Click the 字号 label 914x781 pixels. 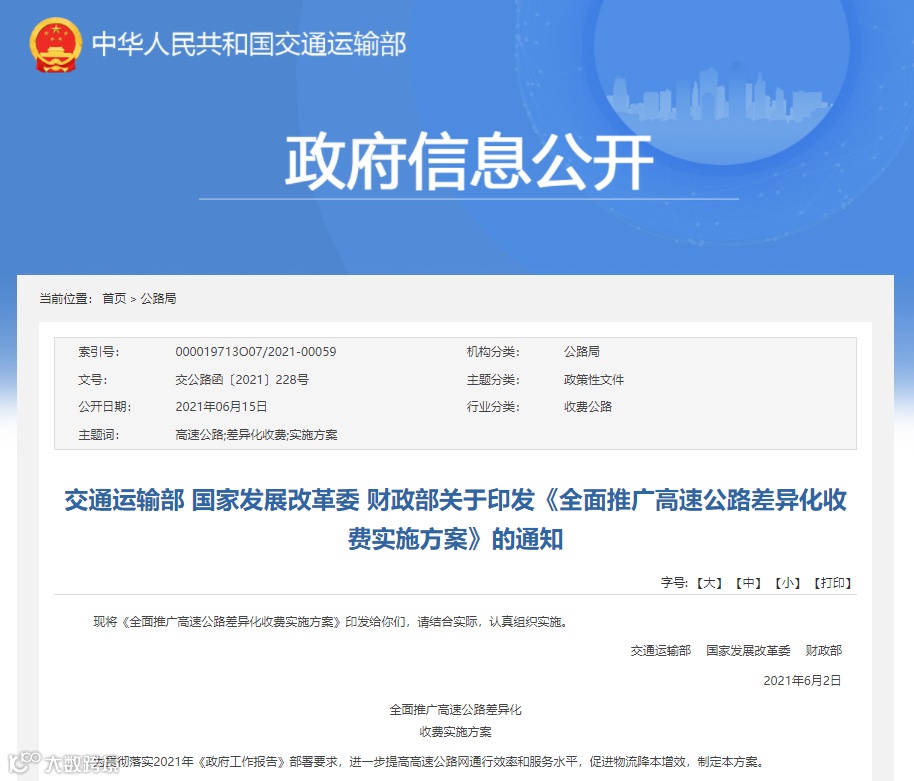click(674, 583)
